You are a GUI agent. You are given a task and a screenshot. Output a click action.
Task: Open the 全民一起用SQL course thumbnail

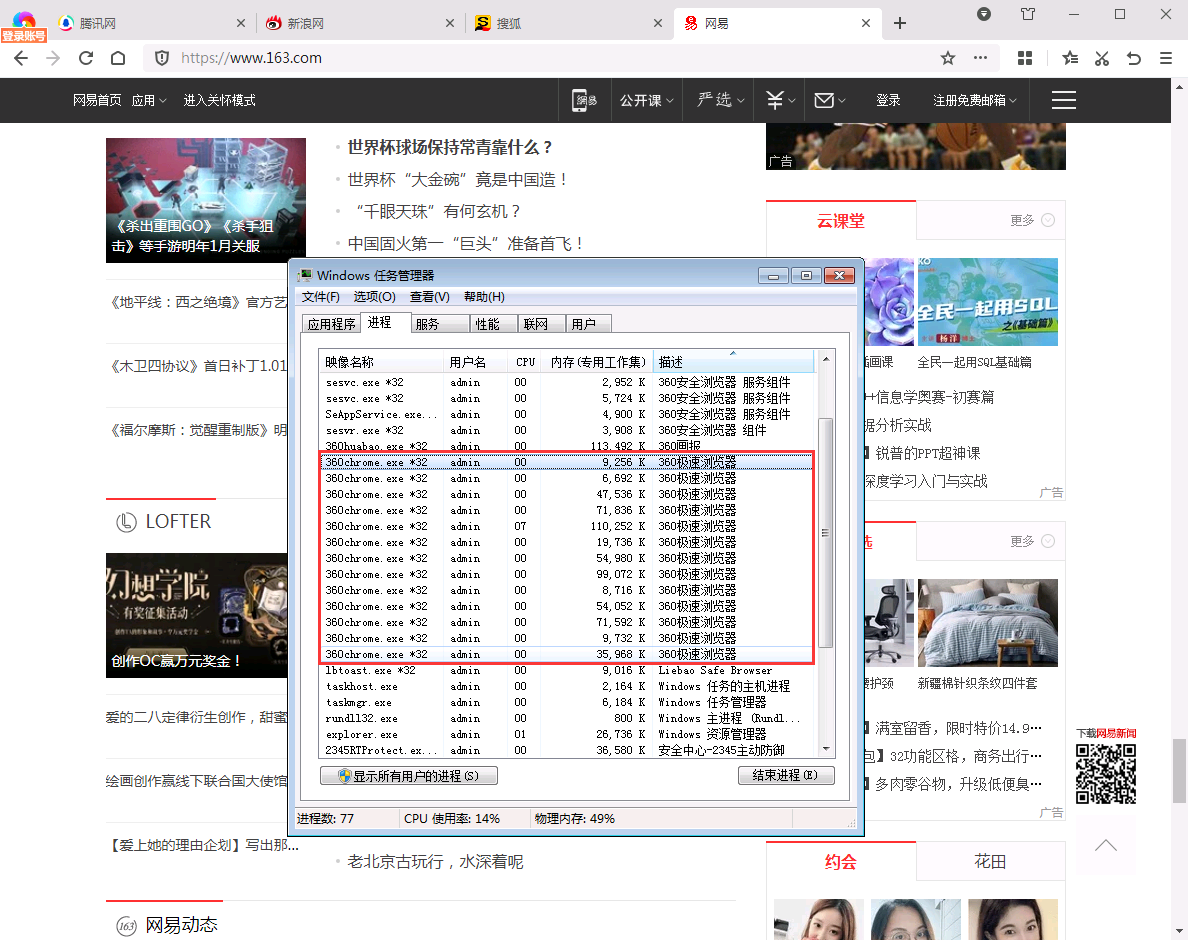click(x=987, y=302)
